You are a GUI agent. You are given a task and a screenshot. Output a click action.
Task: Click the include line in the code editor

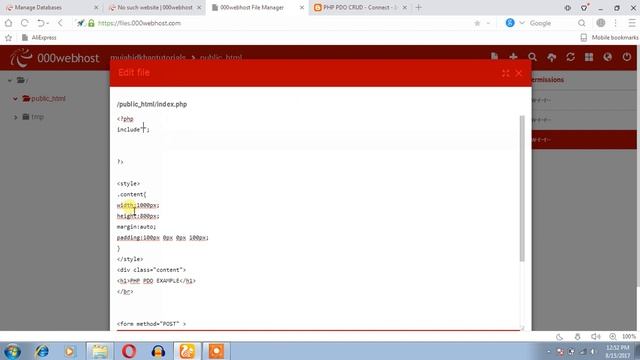point(133,129)
